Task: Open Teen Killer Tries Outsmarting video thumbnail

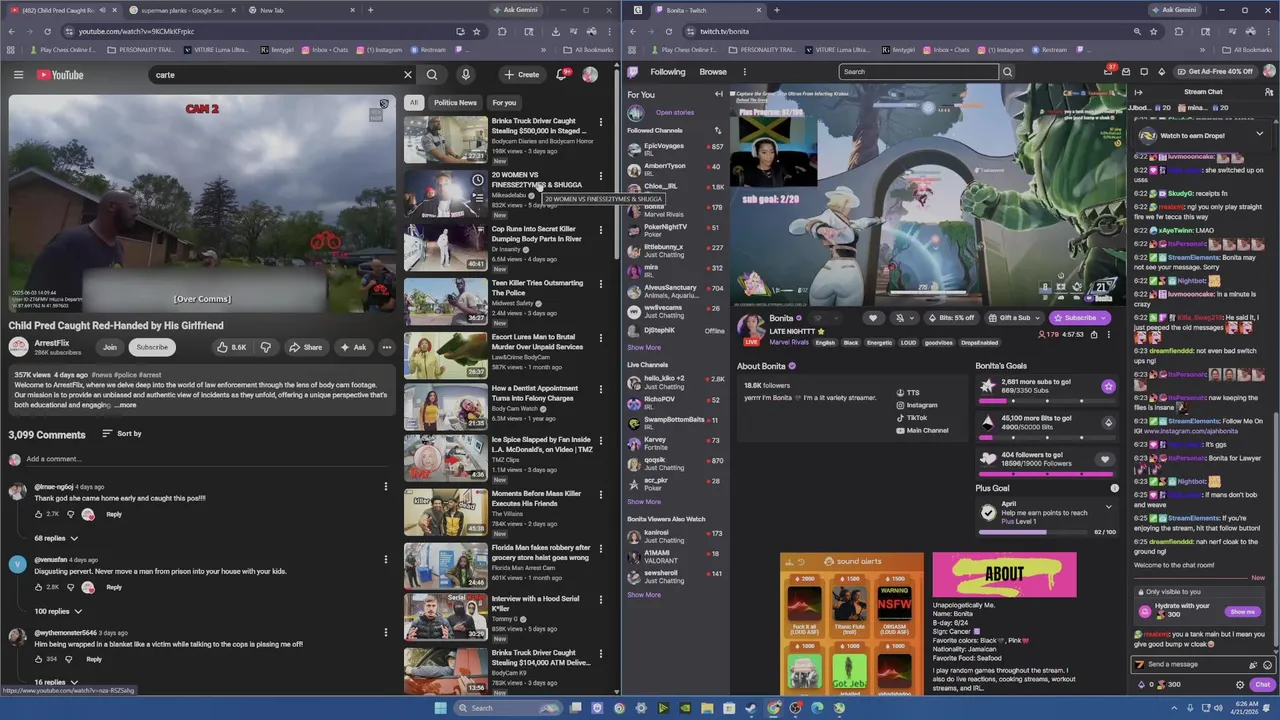Action: click(x=445, y=301)
